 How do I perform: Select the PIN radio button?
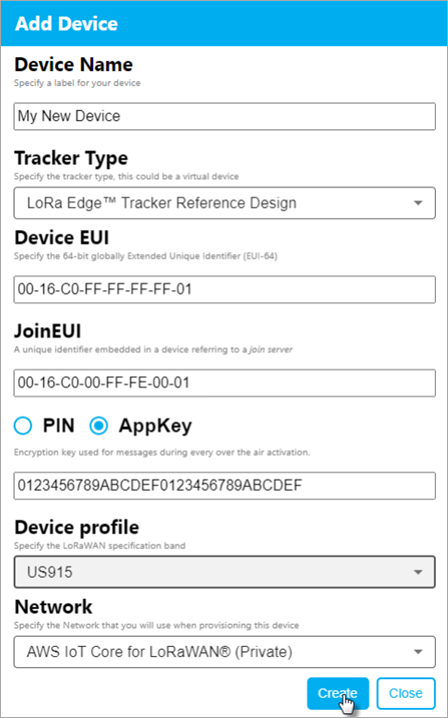point(23,426)
